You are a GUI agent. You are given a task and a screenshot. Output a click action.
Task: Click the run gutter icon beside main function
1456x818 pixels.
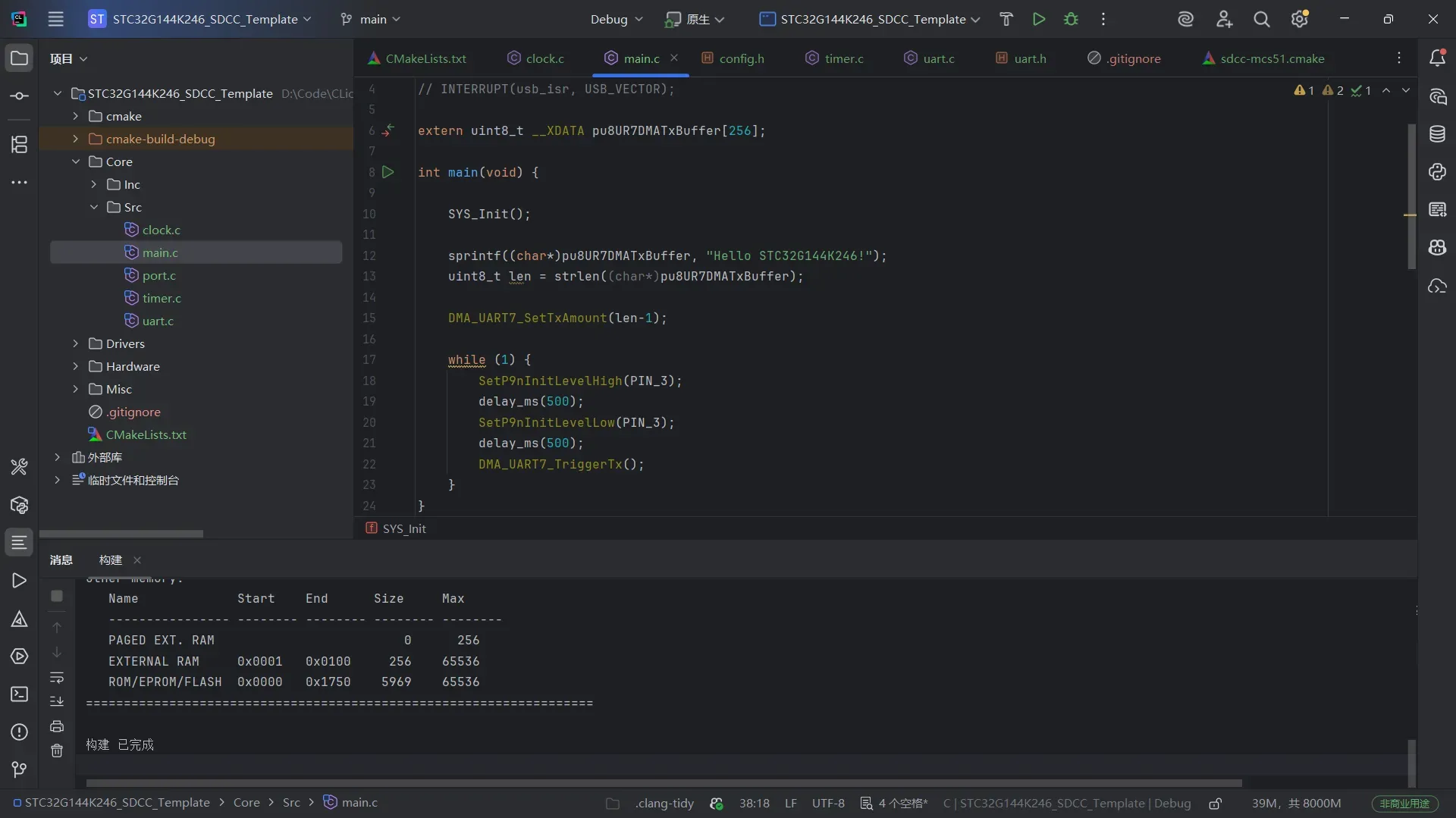[x=388, y=172]
